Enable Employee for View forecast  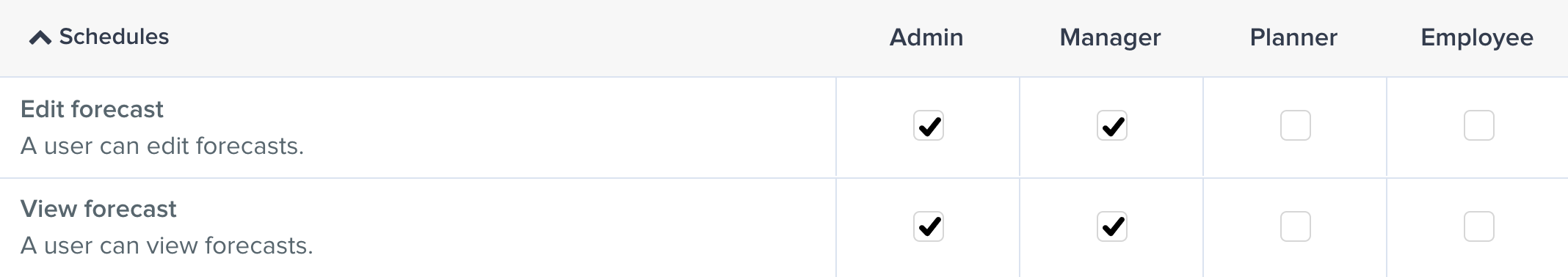1478,226
